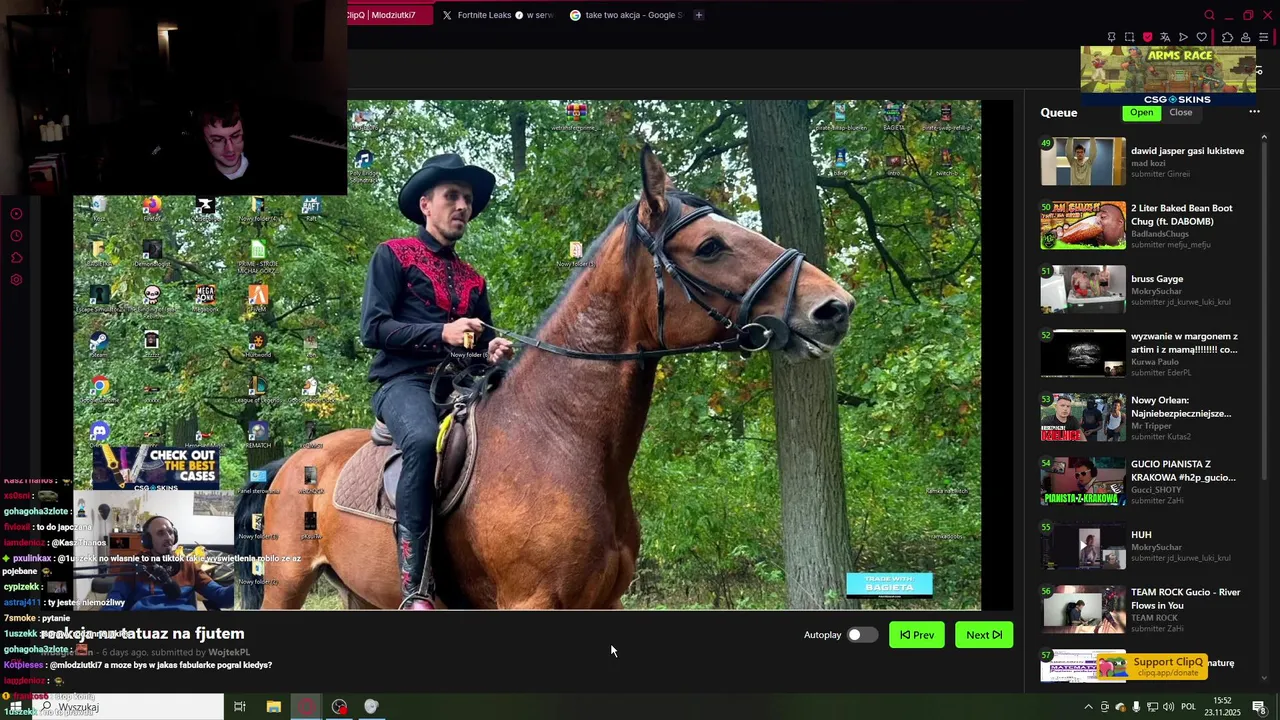This screenshot has width=1280, height=720.
Task: Click the network tray icon
Action: pyautogui.click(x=1152, y=707)
